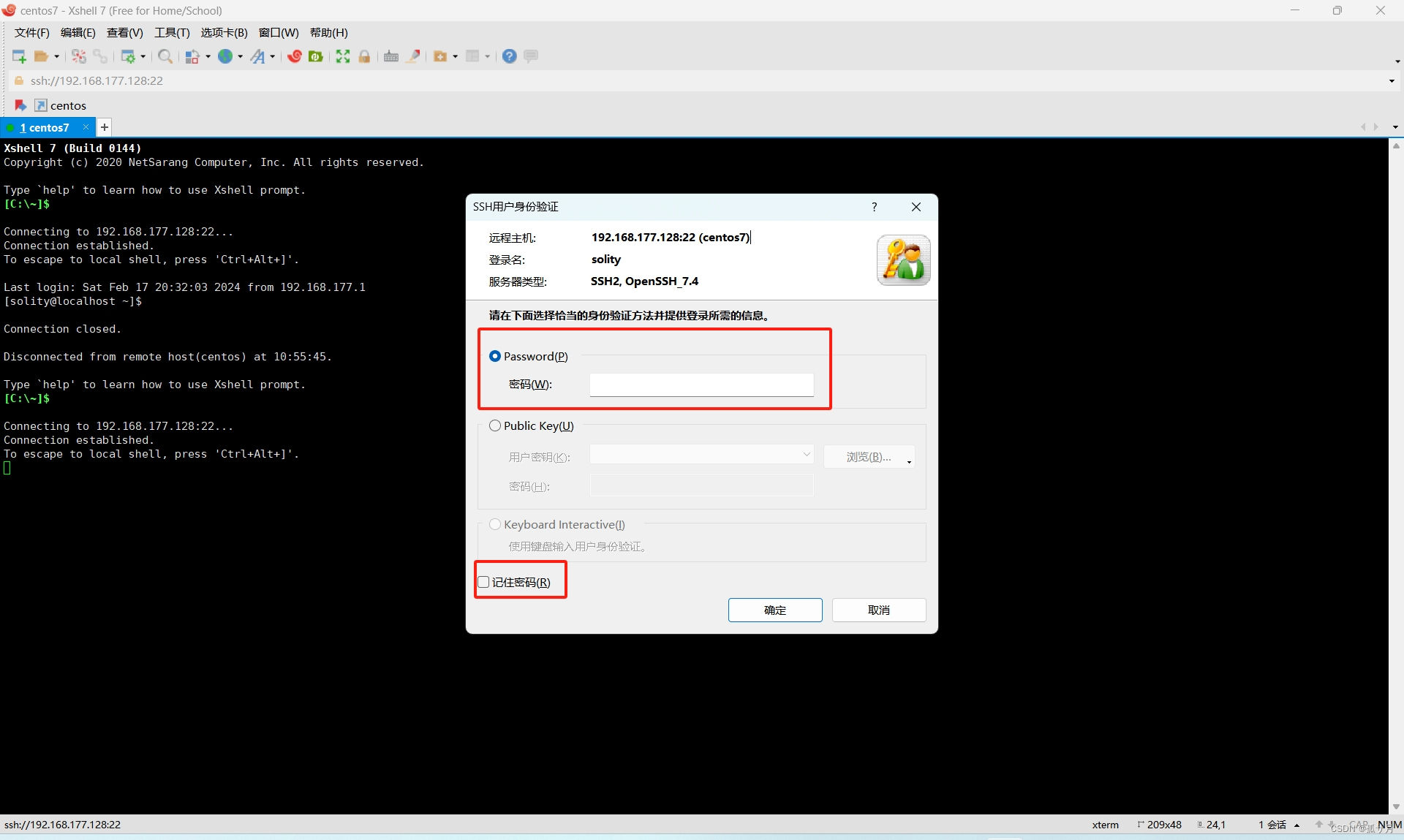Enable the 记住密码 checkbox
The height and width of the screenshot is (840, 1404).
484,582
